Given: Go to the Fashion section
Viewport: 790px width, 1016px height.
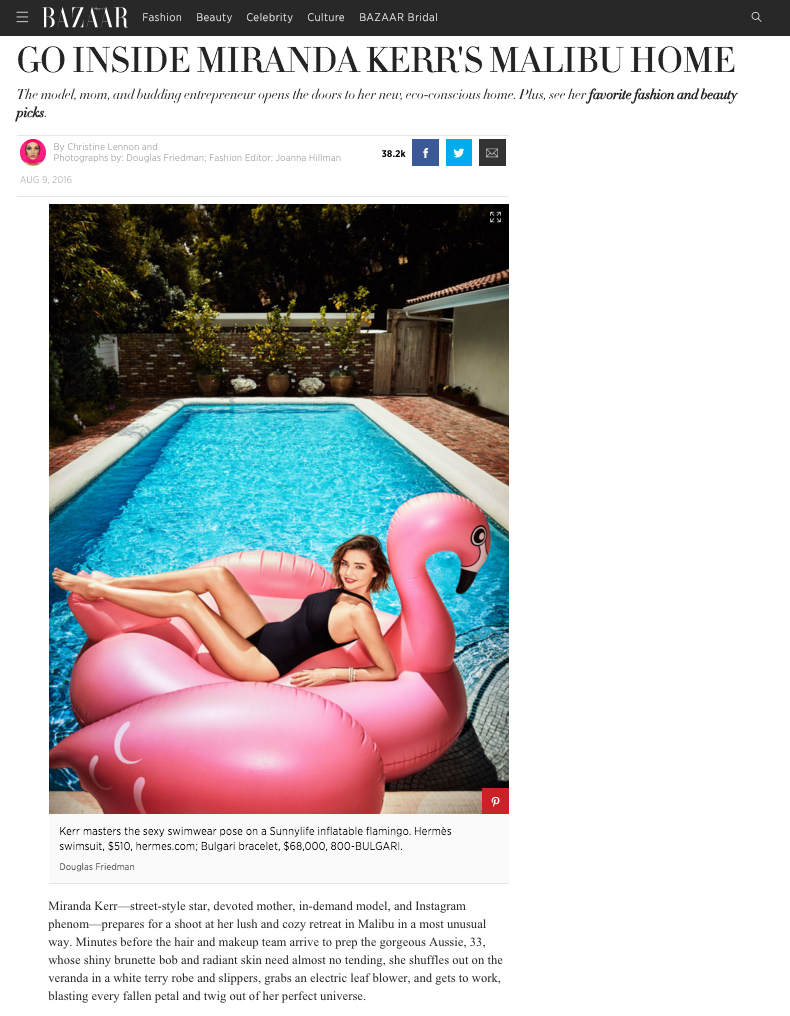Looking at the screenshot, I should pos(162,17).
